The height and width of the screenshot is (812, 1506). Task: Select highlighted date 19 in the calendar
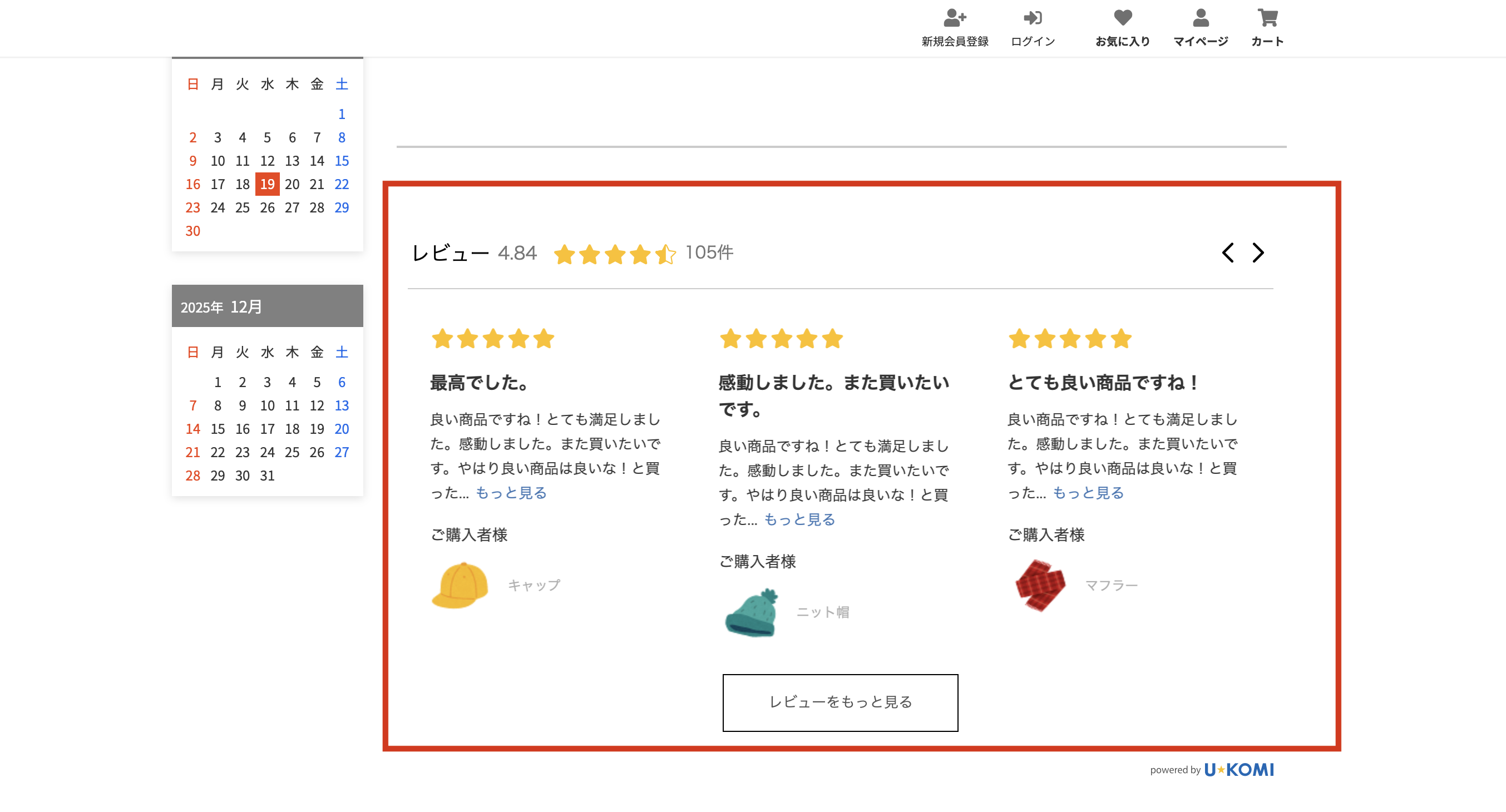coord(267,184)
